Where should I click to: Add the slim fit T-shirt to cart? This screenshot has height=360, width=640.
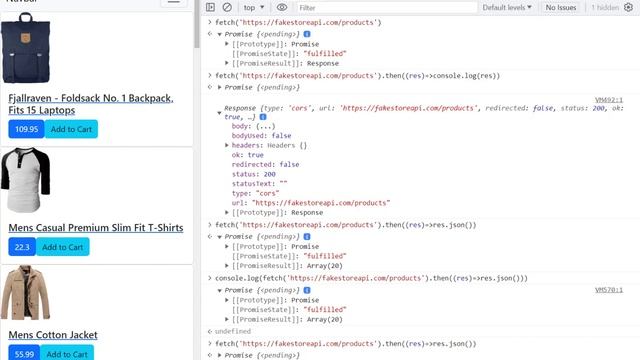tap(62, 247)
